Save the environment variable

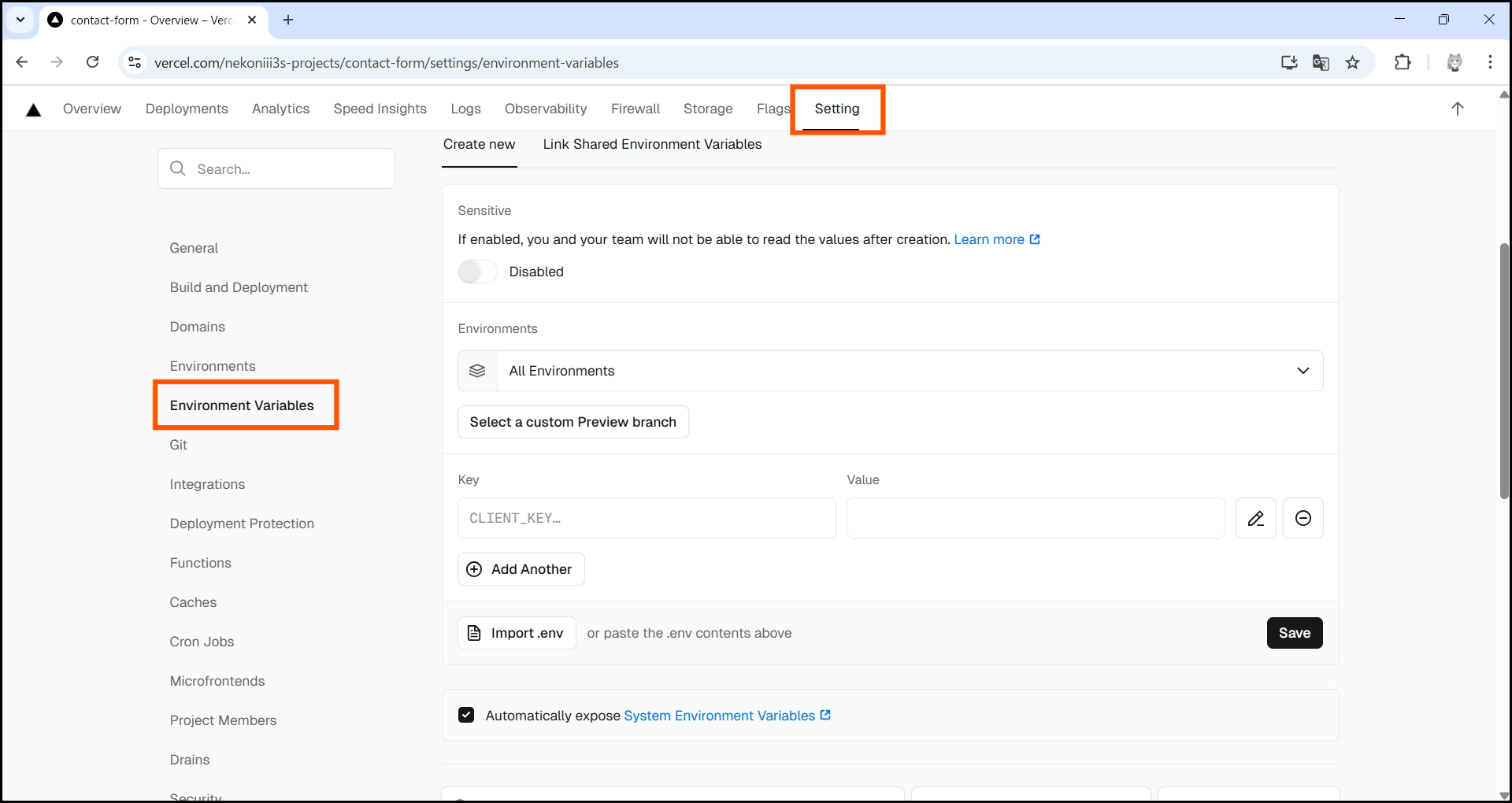pyautogui.click(x=1294, y=633)
